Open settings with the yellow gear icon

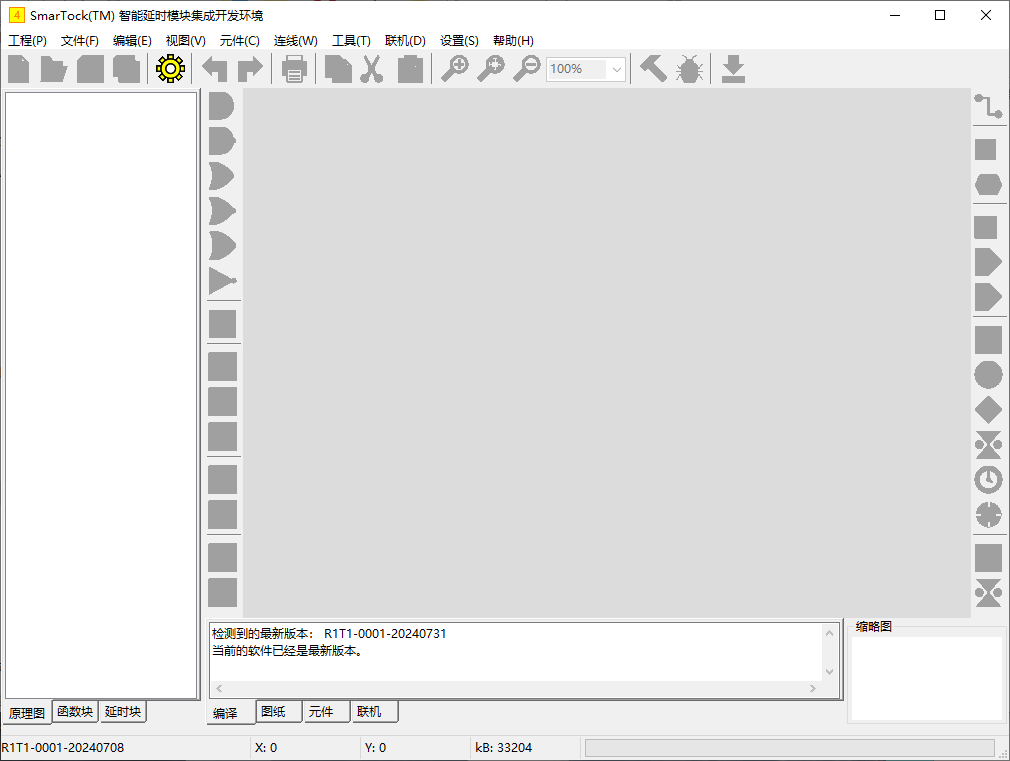pyautogui.click(x=170, y=69)
